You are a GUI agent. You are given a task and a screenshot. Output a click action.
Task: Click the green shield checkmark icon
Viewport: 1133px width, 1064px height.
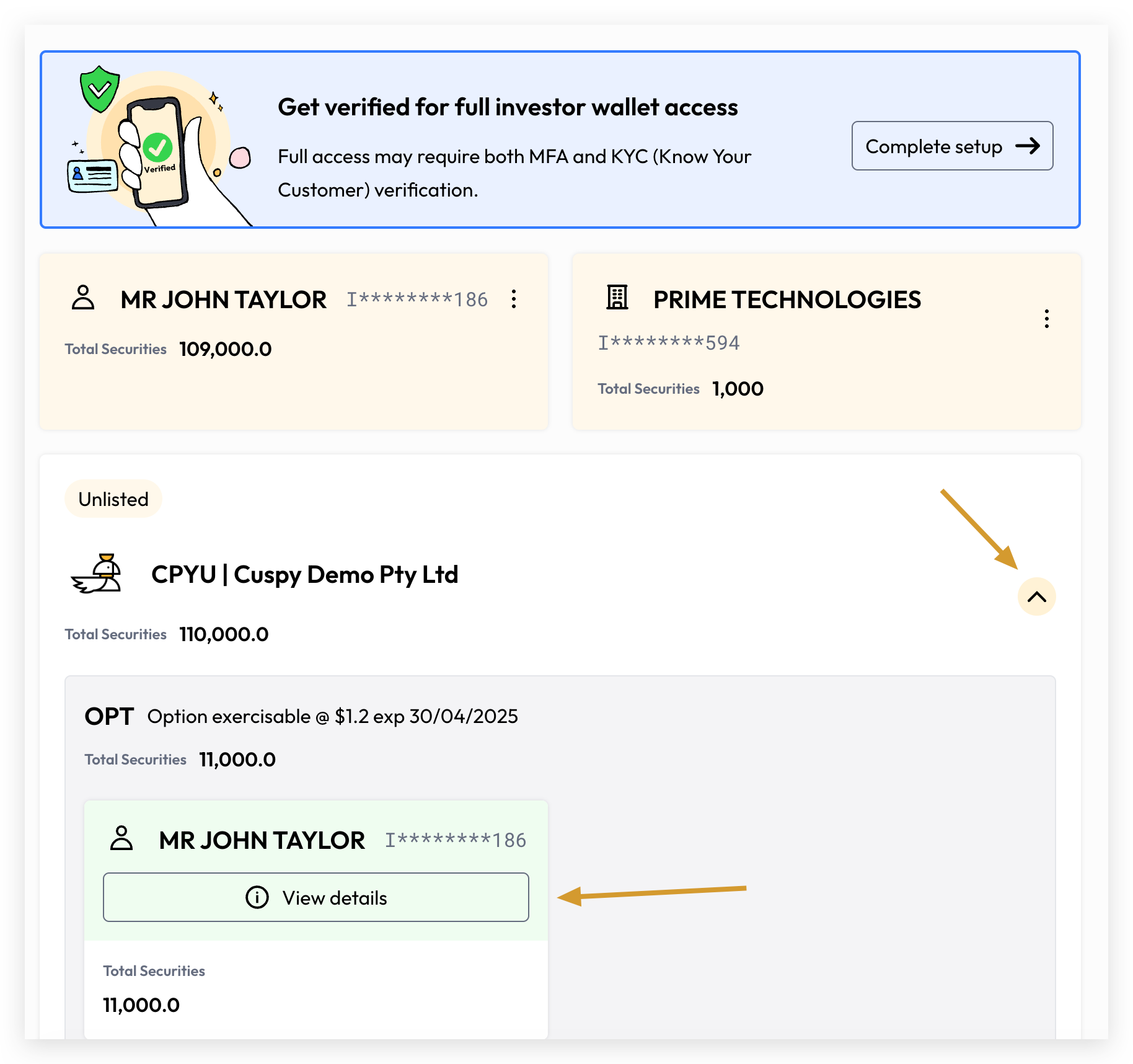pos(99,89)
